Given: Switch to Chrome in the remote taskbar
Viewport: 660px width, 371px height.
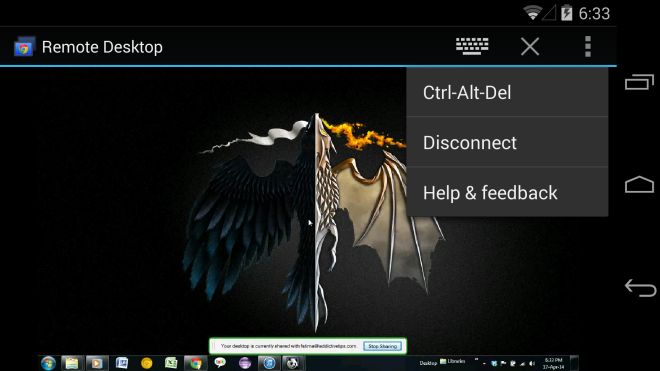Looking at the screenshot, I should tap(195, 363).
